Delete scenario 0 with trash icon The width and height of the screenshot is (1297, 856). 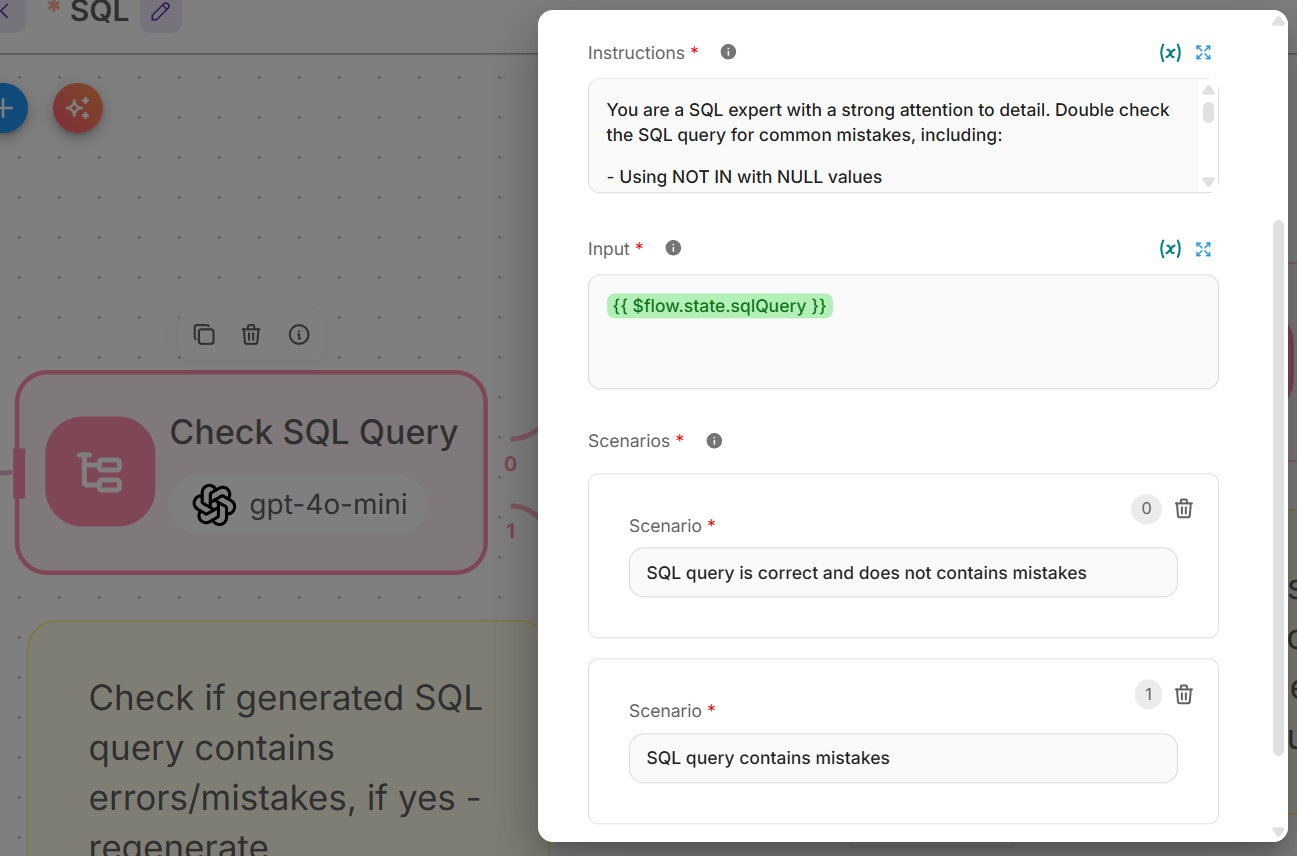[x=1183, y=509]
